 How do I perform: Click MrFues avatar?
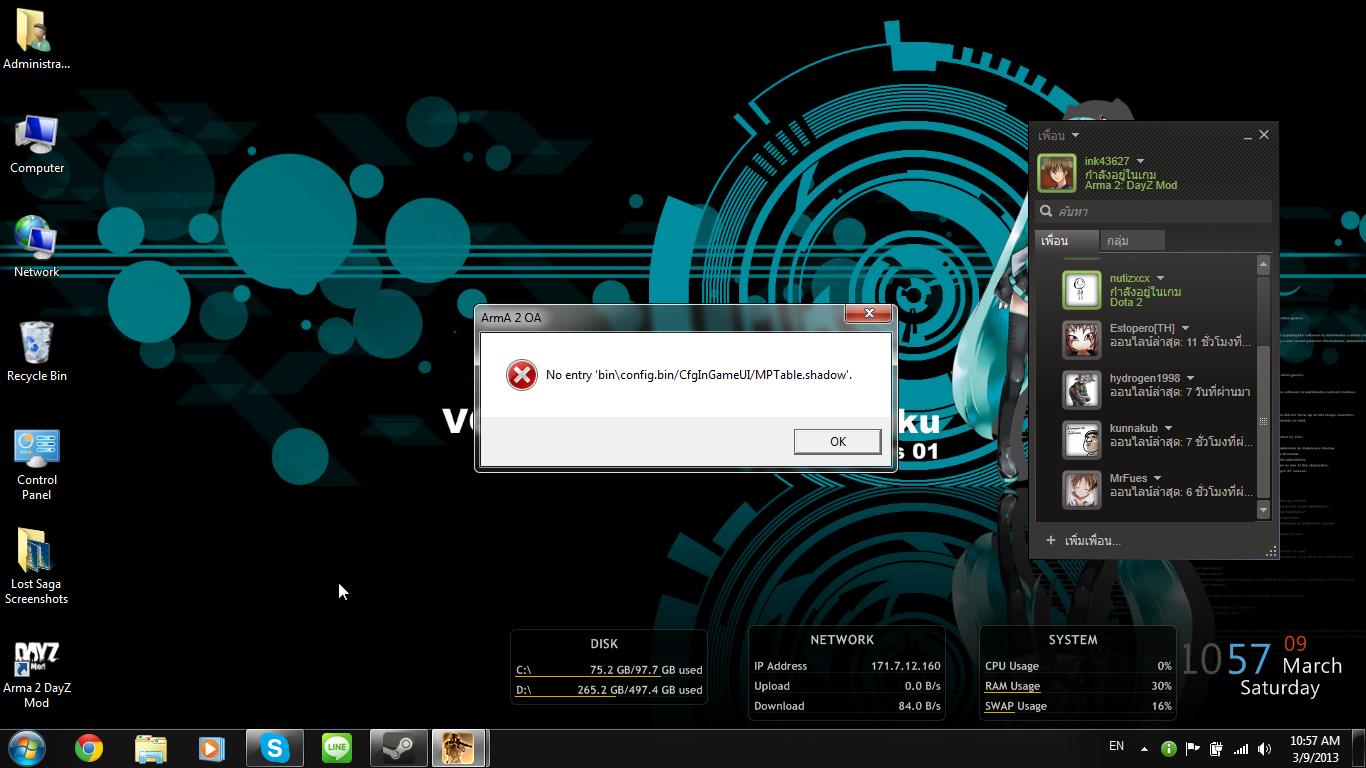tap(1081, 490)
